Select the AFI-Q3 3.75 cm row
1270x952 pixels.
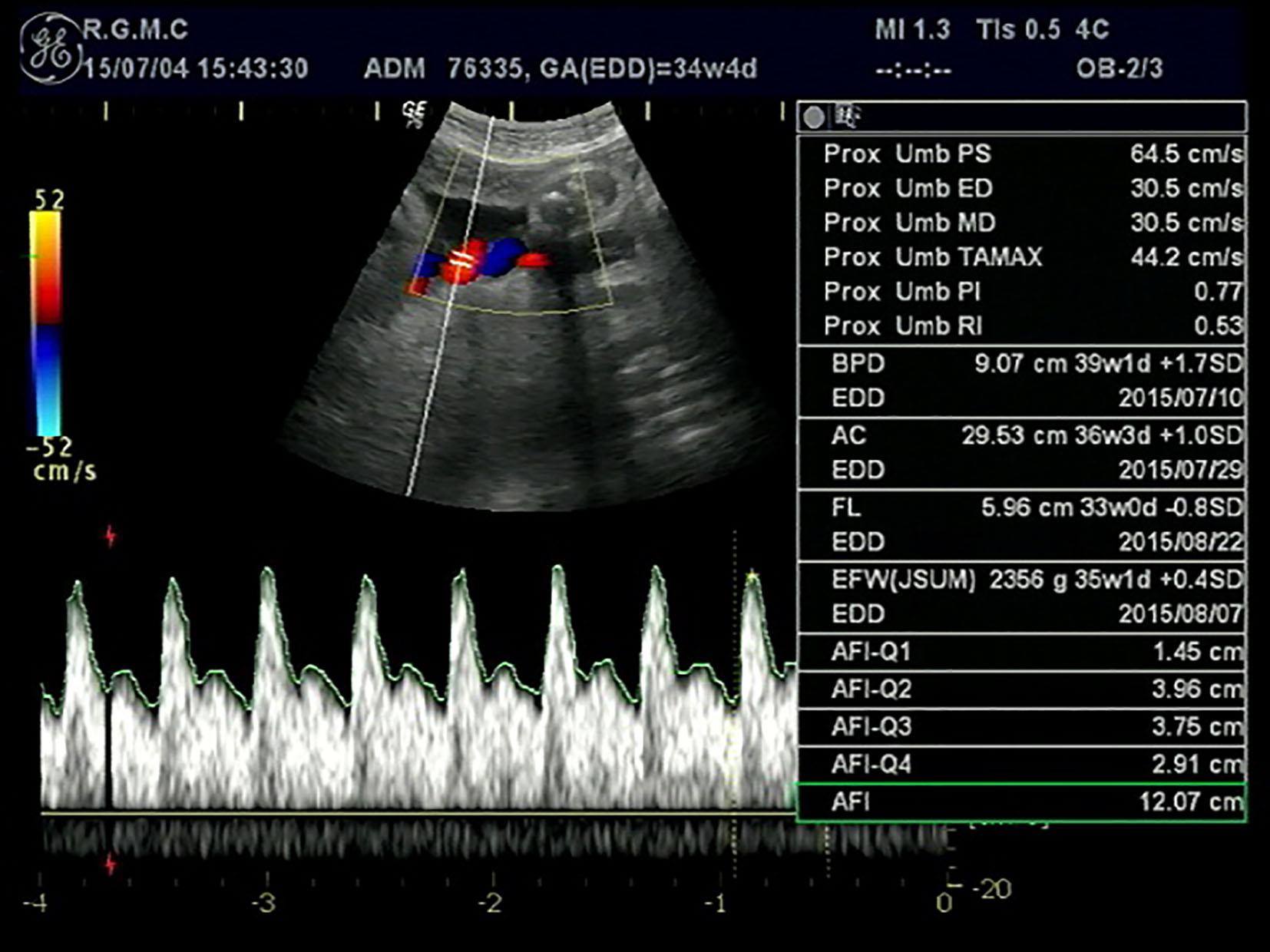1022,727
